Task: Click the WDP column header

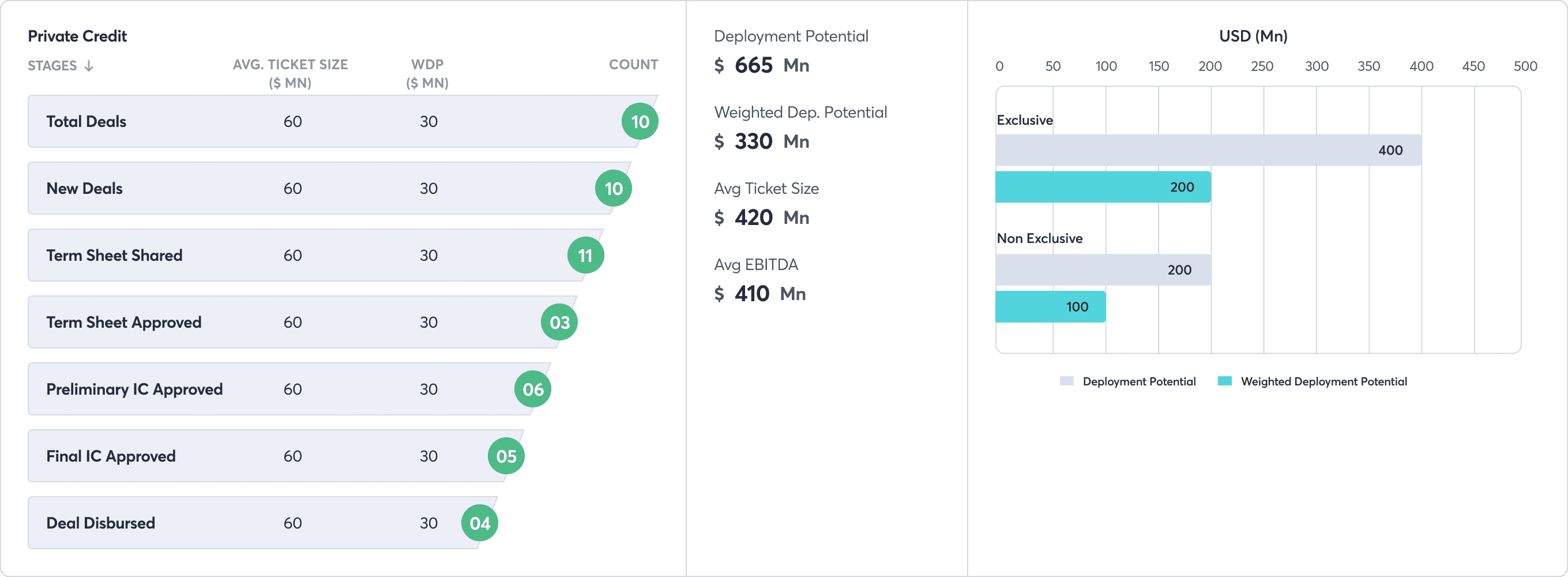Action: 427,74
